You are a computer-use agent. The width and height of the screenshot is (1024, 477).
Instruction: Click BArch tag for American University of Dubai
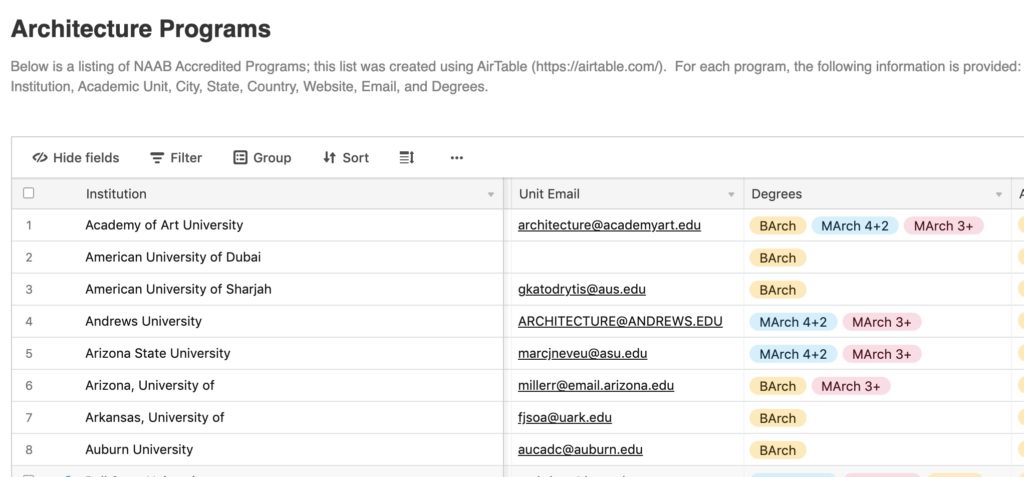click(778, 258)
